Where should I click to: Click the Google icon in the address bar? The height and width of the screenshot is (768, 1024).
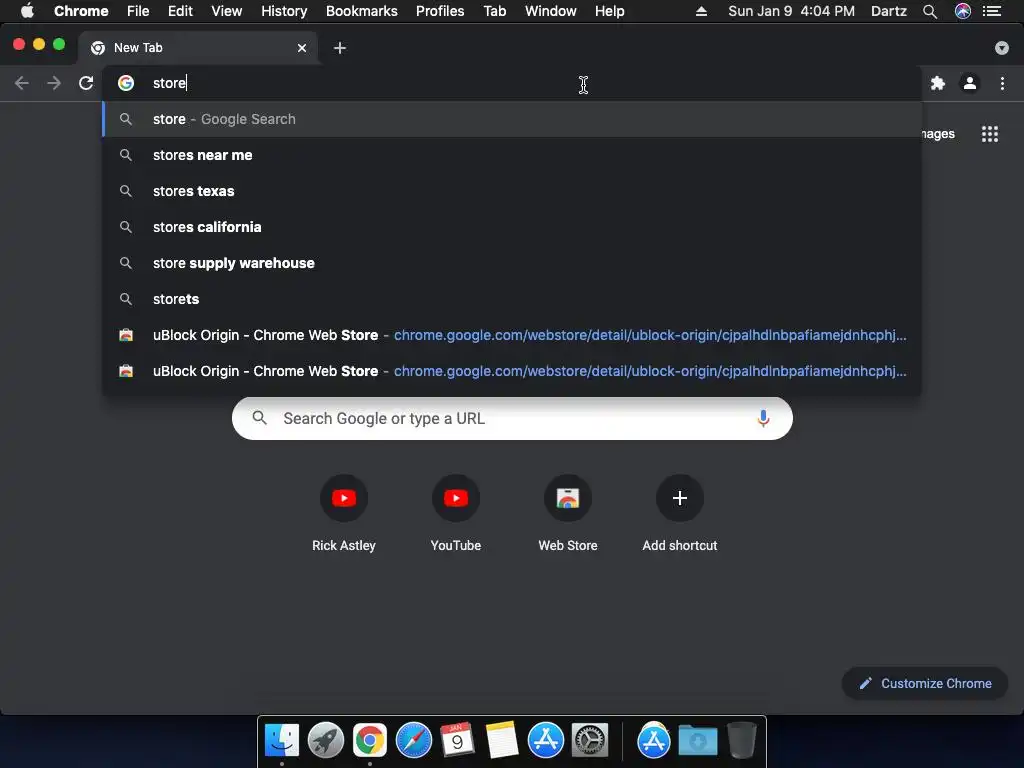(126, 83)
